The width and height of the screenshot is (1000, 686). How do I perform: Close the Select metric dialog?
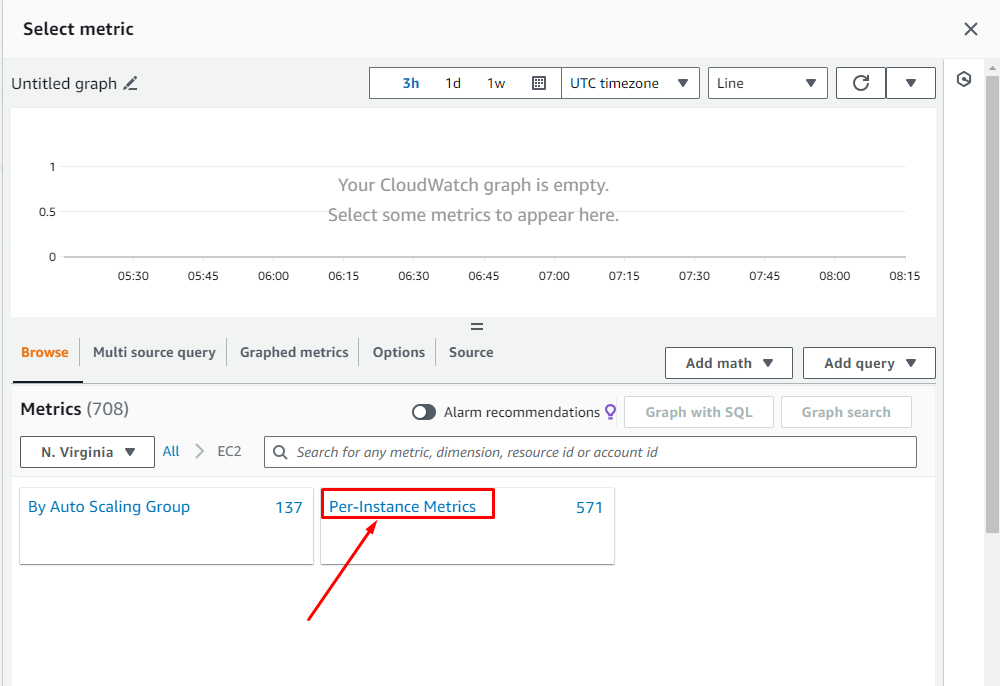point(971,29)
